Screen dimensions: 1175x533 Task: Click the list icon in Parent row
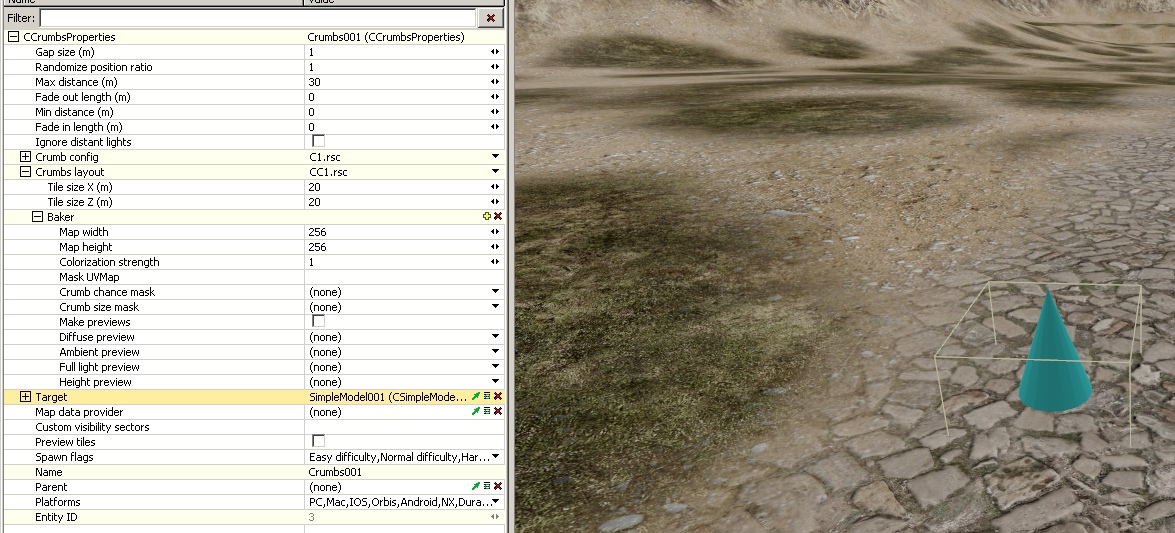click(x=487, y=487)
